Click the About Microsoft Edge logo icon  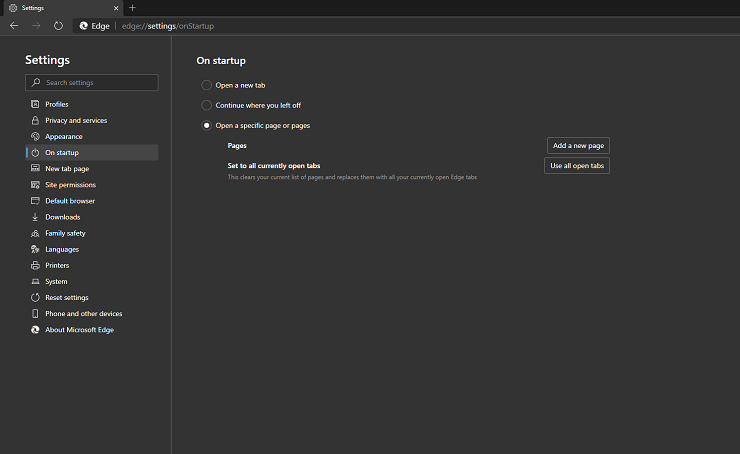click(35, 329)
